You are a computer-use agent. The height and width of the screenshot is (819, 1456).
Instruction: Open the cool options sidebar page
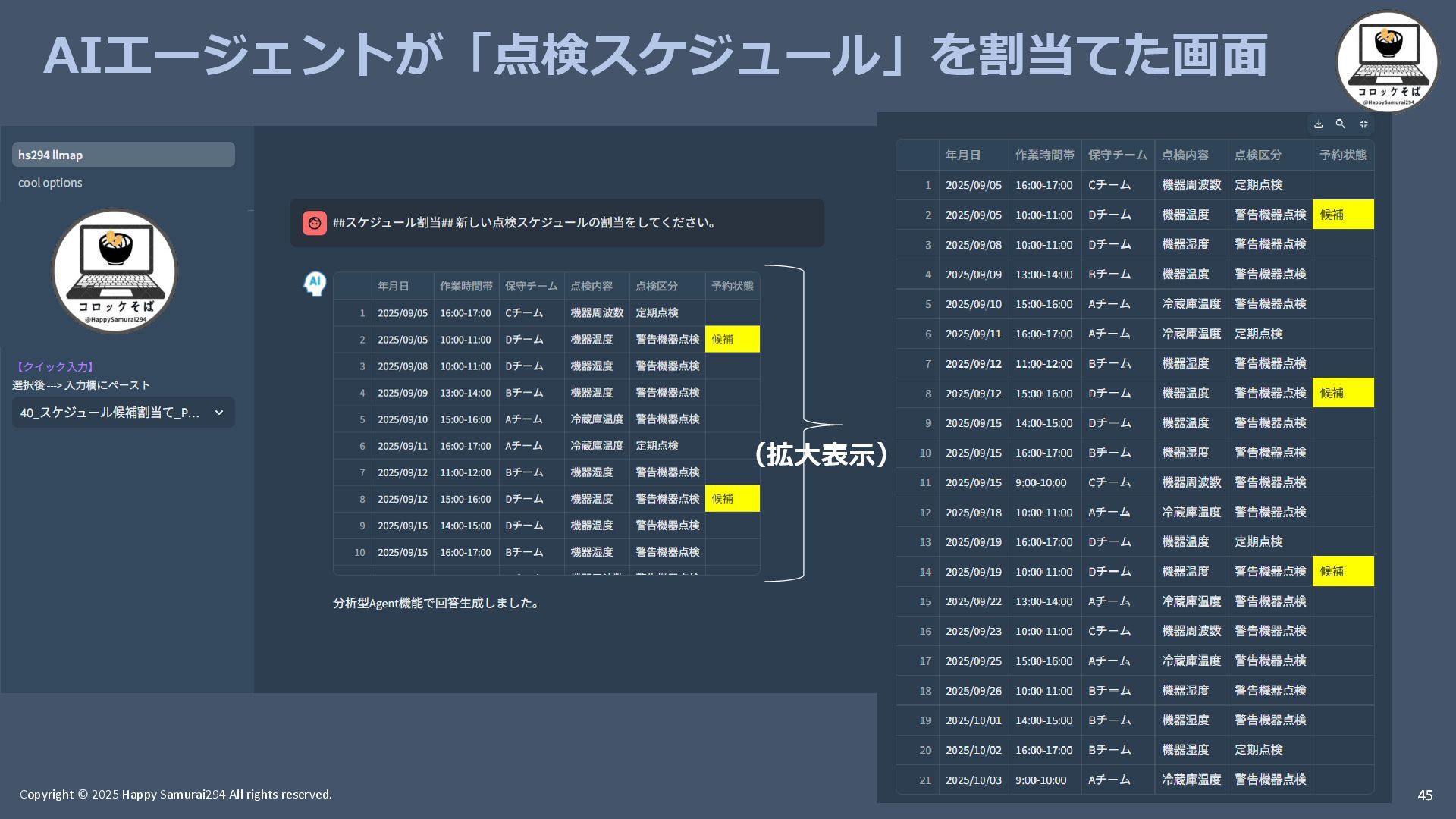point(50,183)
